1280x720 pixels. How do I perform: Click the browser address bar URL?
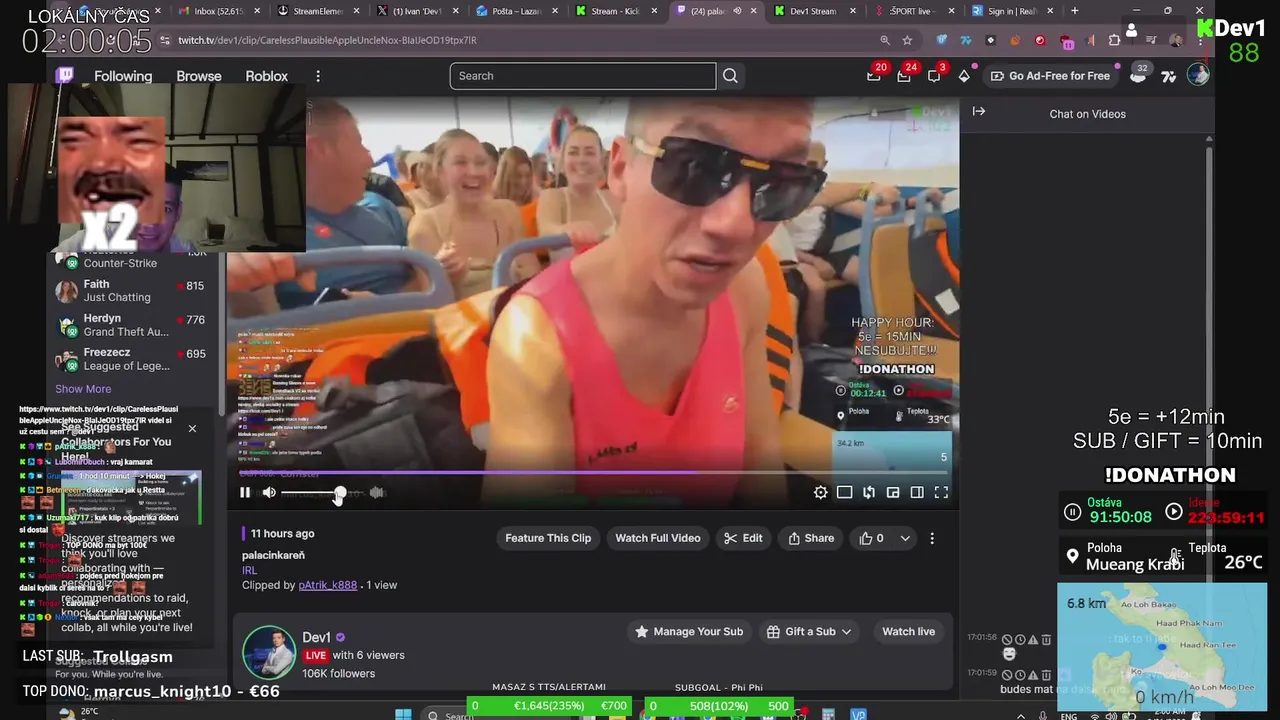(328, 40)
